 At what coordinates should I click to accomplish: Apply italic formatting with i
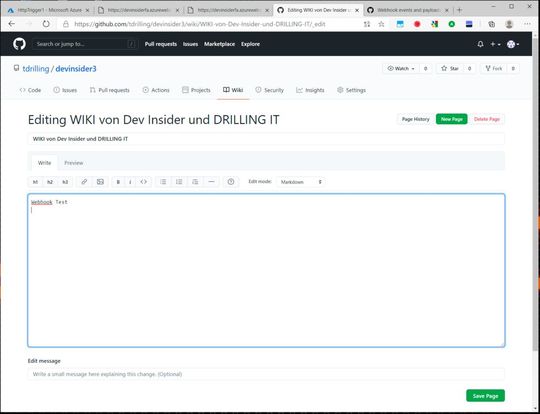coord(130,182)
